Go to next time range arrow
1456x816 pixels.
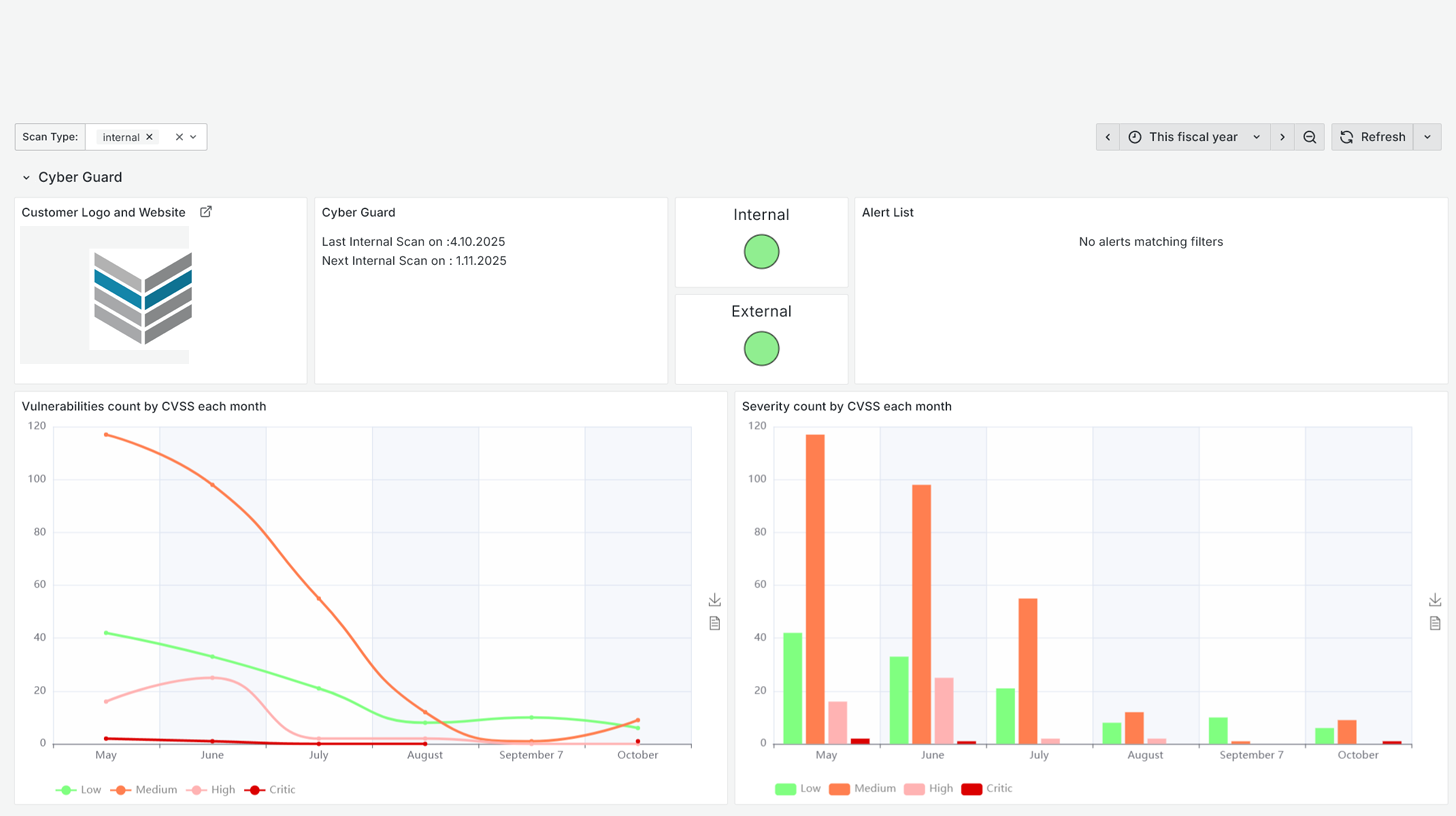1282,137
